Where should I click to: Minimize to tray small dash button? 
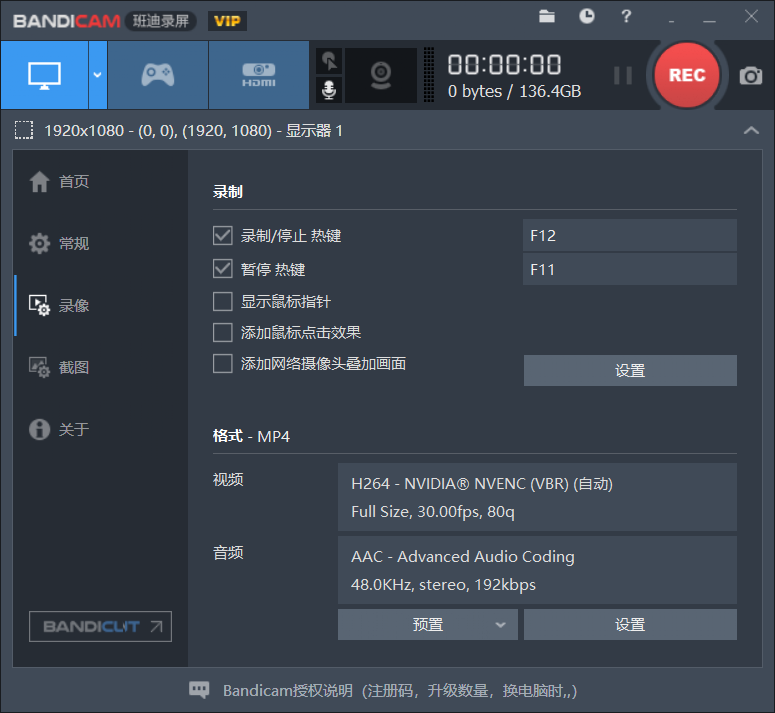pos(671,20)
